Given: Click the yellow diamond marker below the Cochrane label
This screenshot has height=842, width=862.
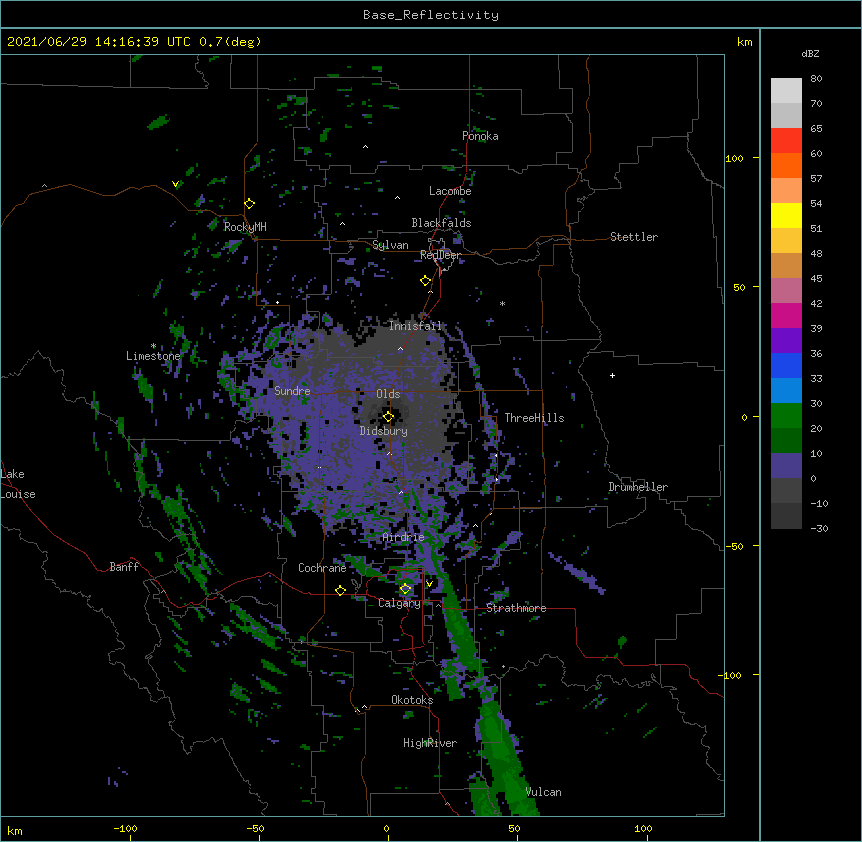Looking at the screenshot, I should click(340, 590).
